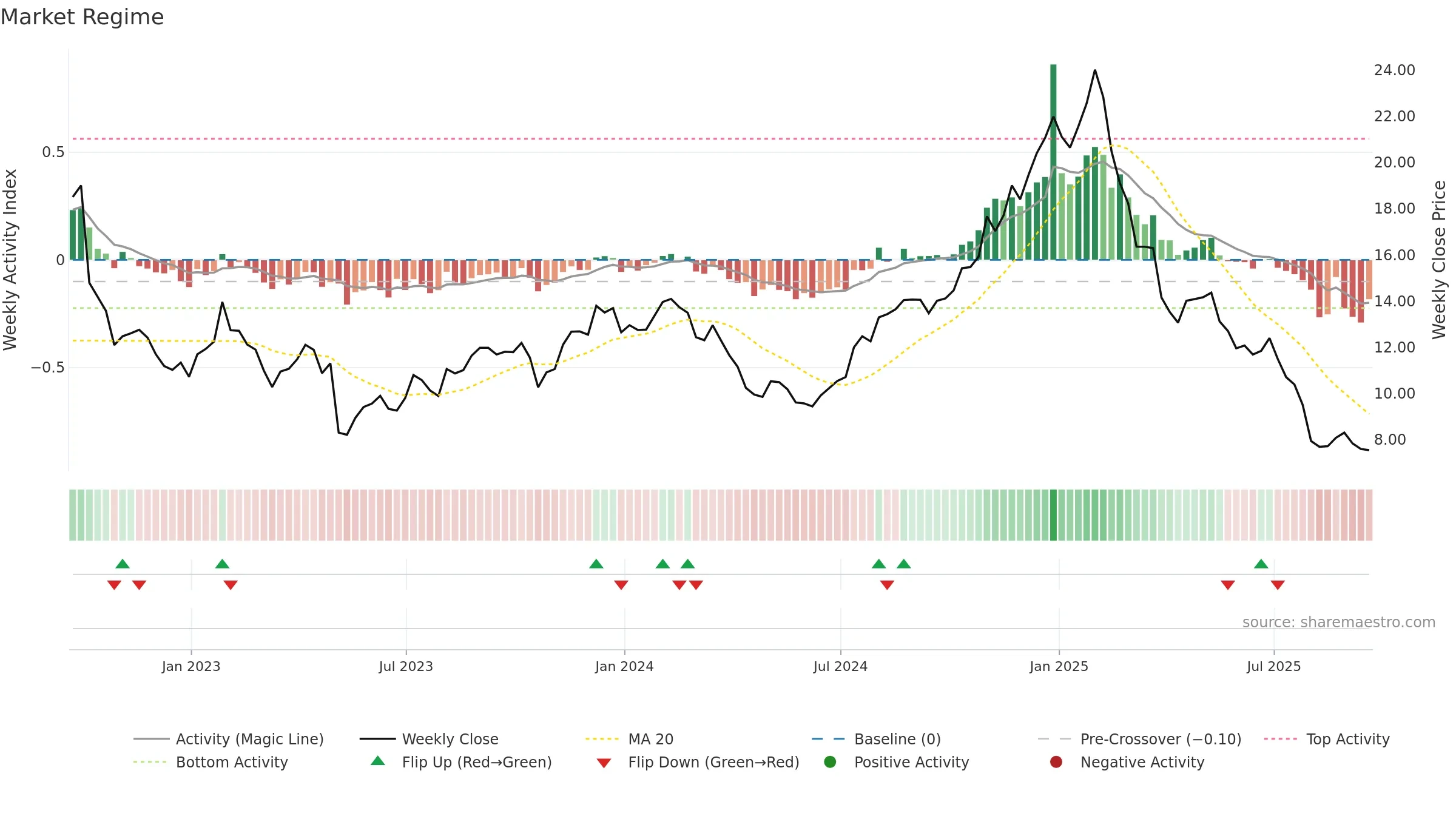
Task: Toggle the MA 20 legend entry
Action: (x=629, y=739)
